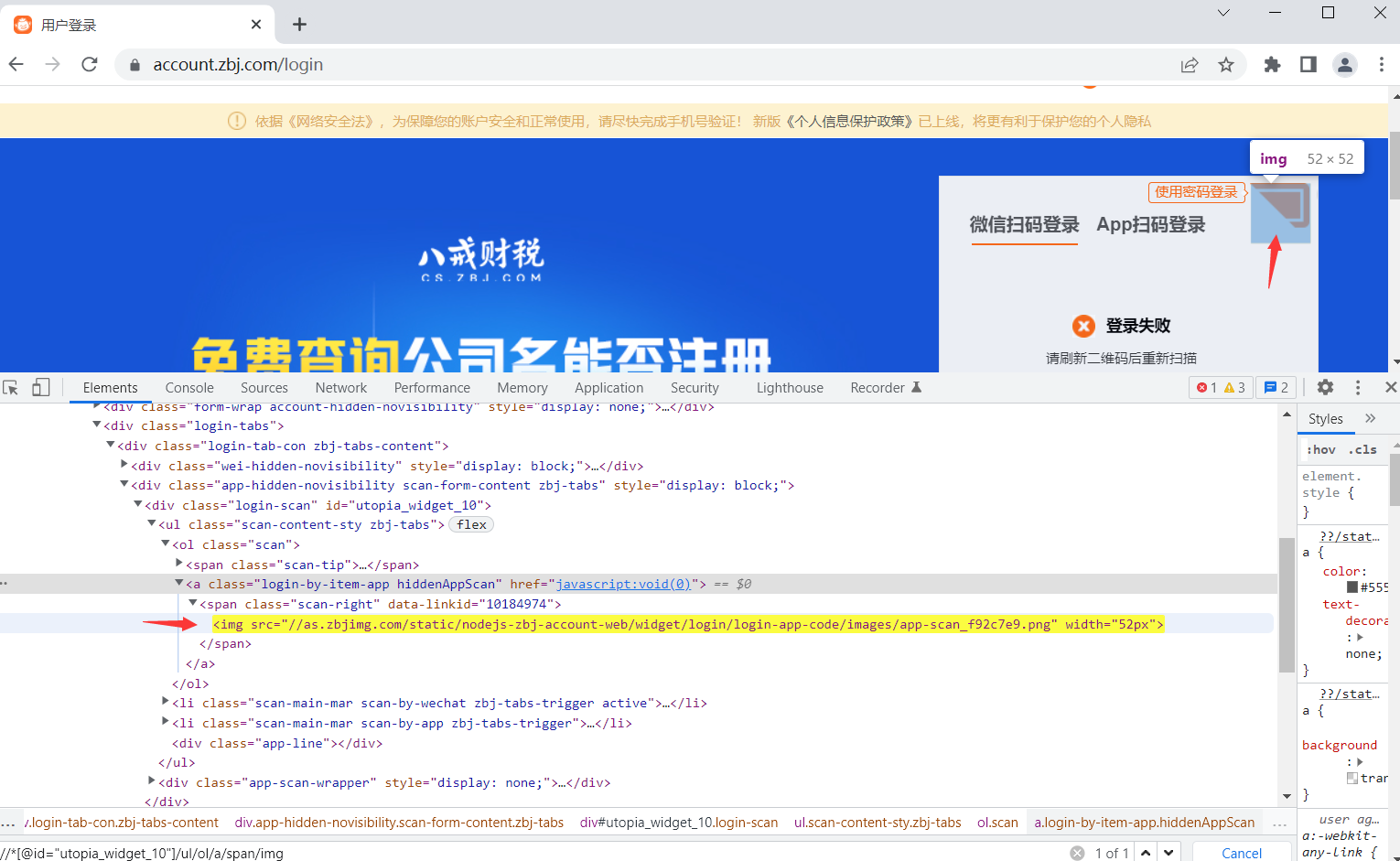This screenshot has height=861, width=1400.
Task: Switch to App扫码登录 tab
Action: click(1151, 224)
